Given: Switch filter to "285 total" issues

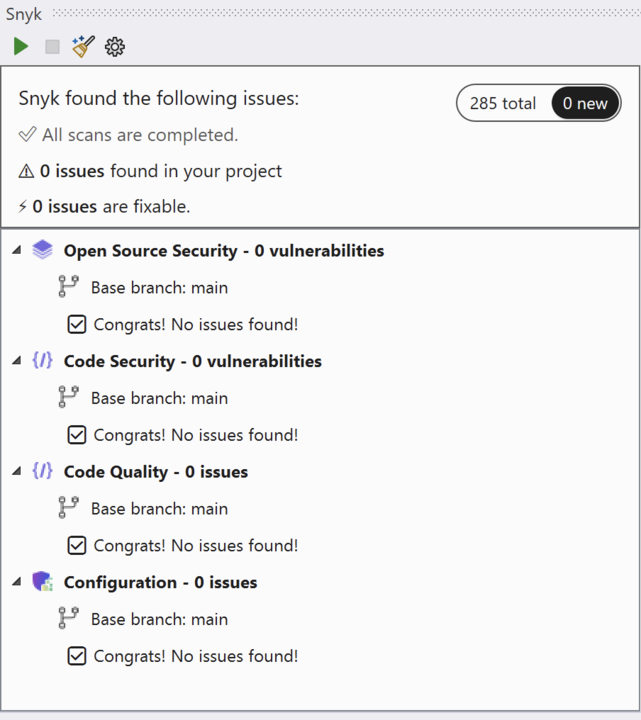Looking at the screenshot, I should click(x=503, y=103).
